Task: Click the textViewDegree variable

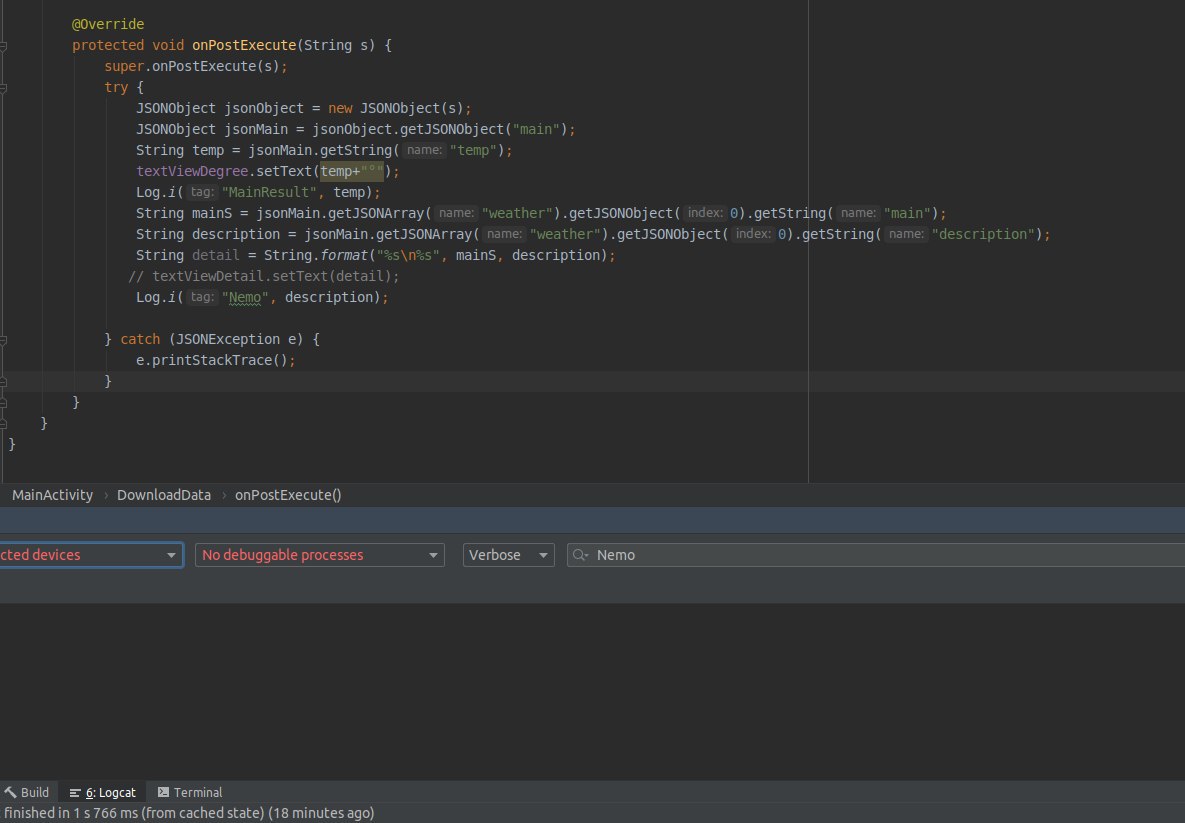Action: [192, 172]
